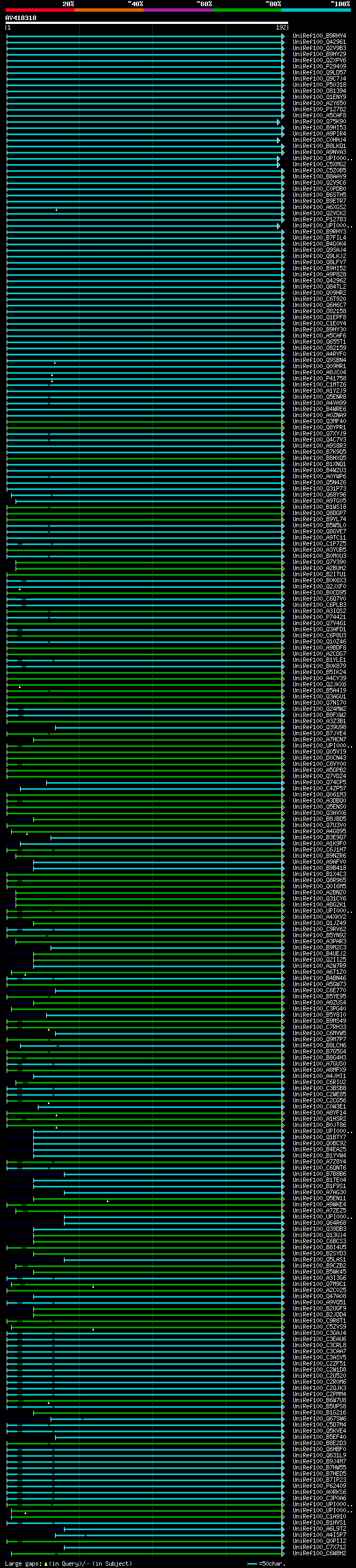Select hit label UniRef100_P74421

(319, 617)
